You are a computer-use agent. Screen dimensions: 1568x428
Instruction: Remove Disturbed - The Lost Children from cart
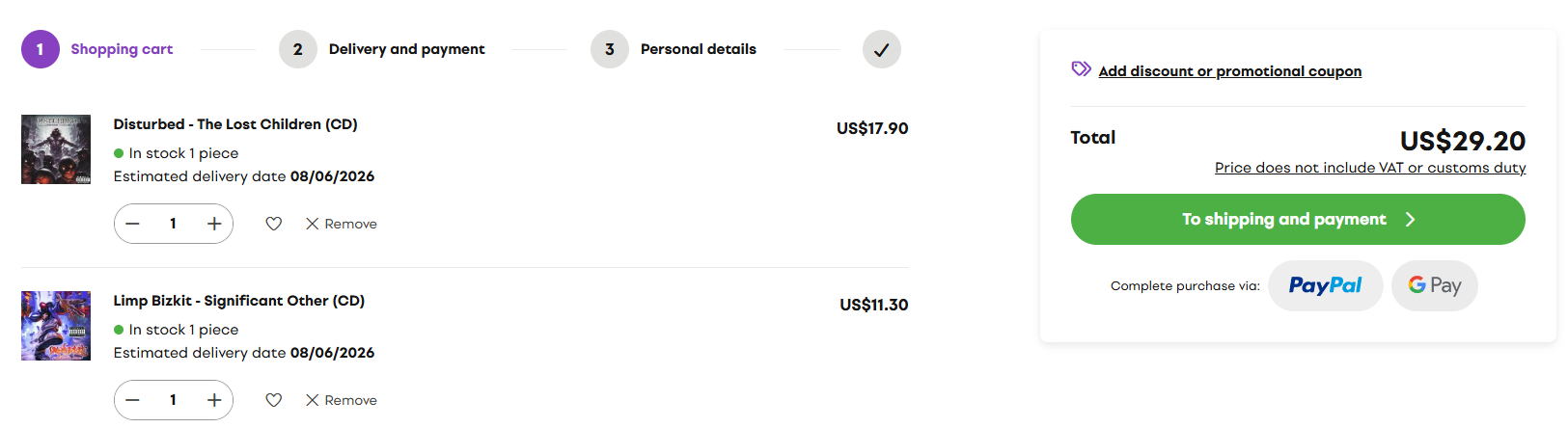click(342, 224)
